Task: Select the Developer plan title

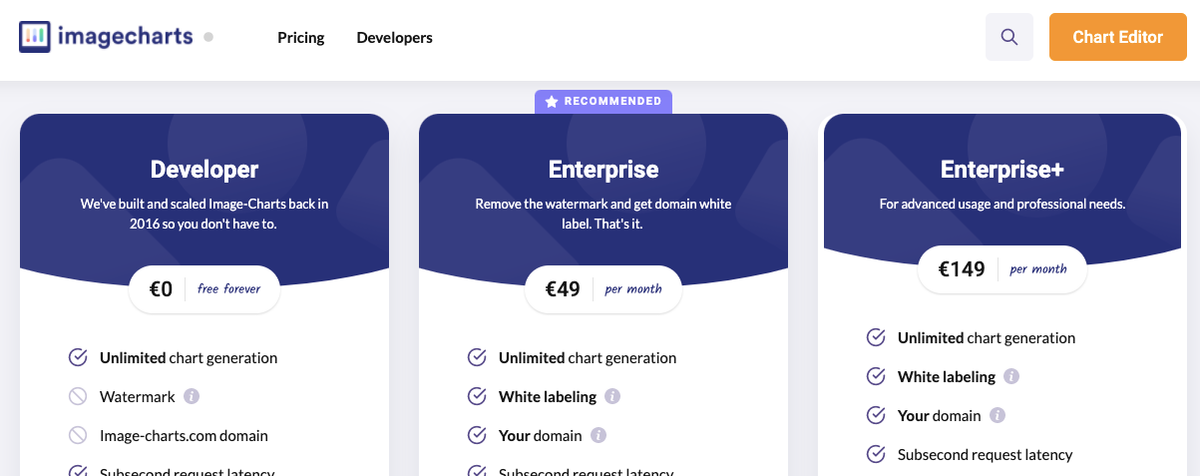Action: pyautogui.click(x=204, y=170)
